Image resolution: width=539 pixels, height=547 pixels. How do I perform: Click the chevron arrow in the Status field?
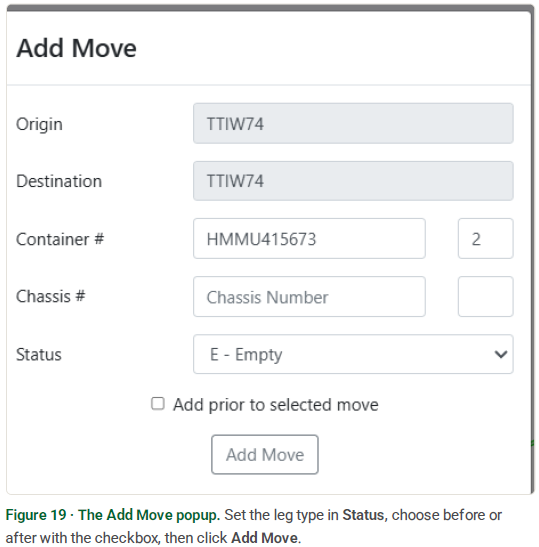[501, 354]
